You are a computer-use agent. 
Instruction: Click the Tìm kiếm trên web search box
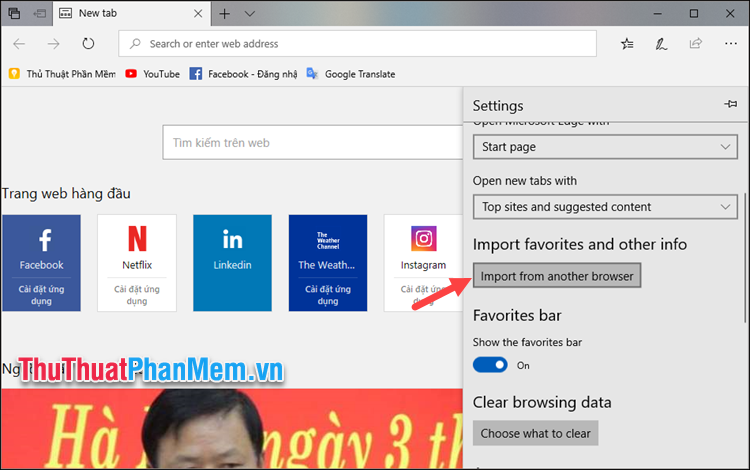coord(312,142)
